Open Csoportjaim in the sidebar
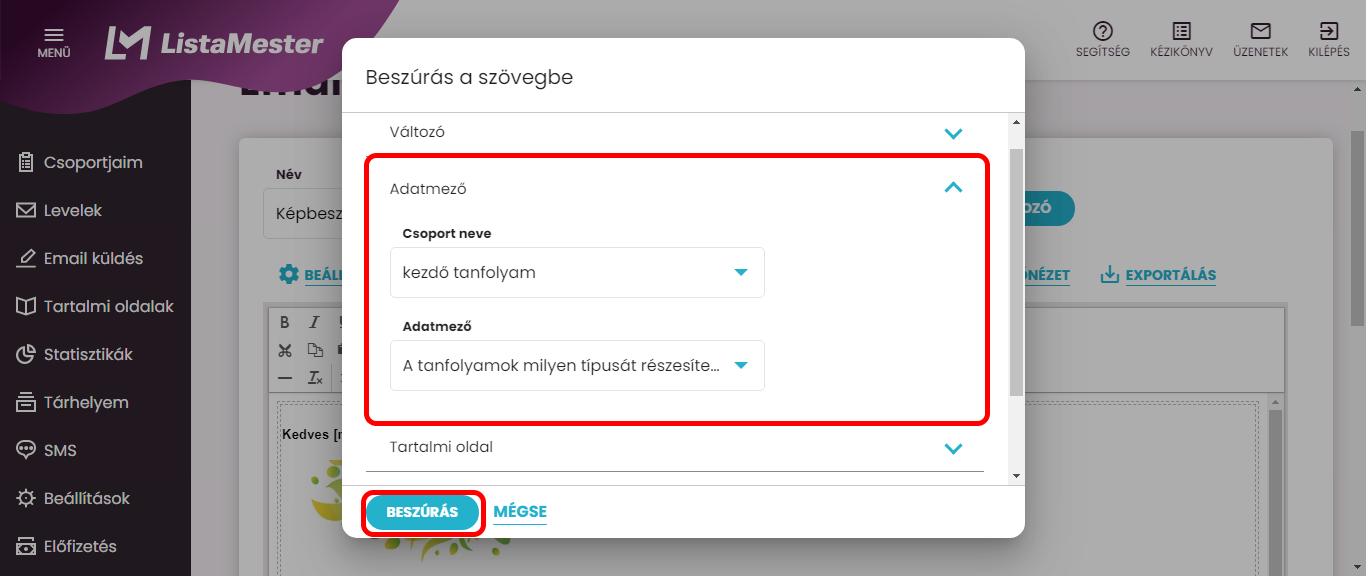 [93, 162]
